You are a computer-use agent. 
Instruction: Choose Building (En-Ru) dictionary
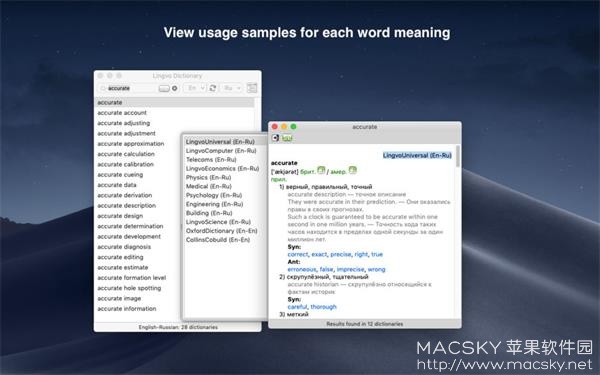209,213
